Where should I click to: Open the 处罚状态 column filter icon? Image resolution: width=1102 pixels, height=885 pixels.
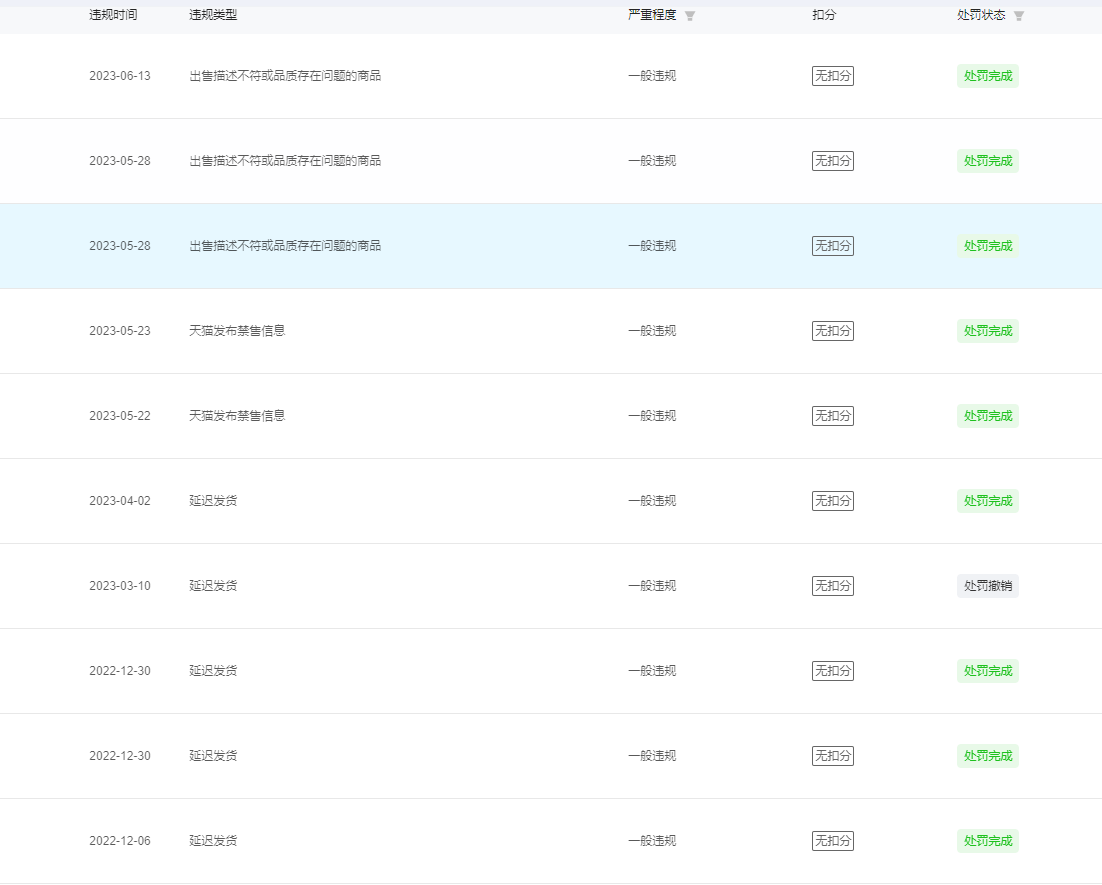pos(1018,16)
